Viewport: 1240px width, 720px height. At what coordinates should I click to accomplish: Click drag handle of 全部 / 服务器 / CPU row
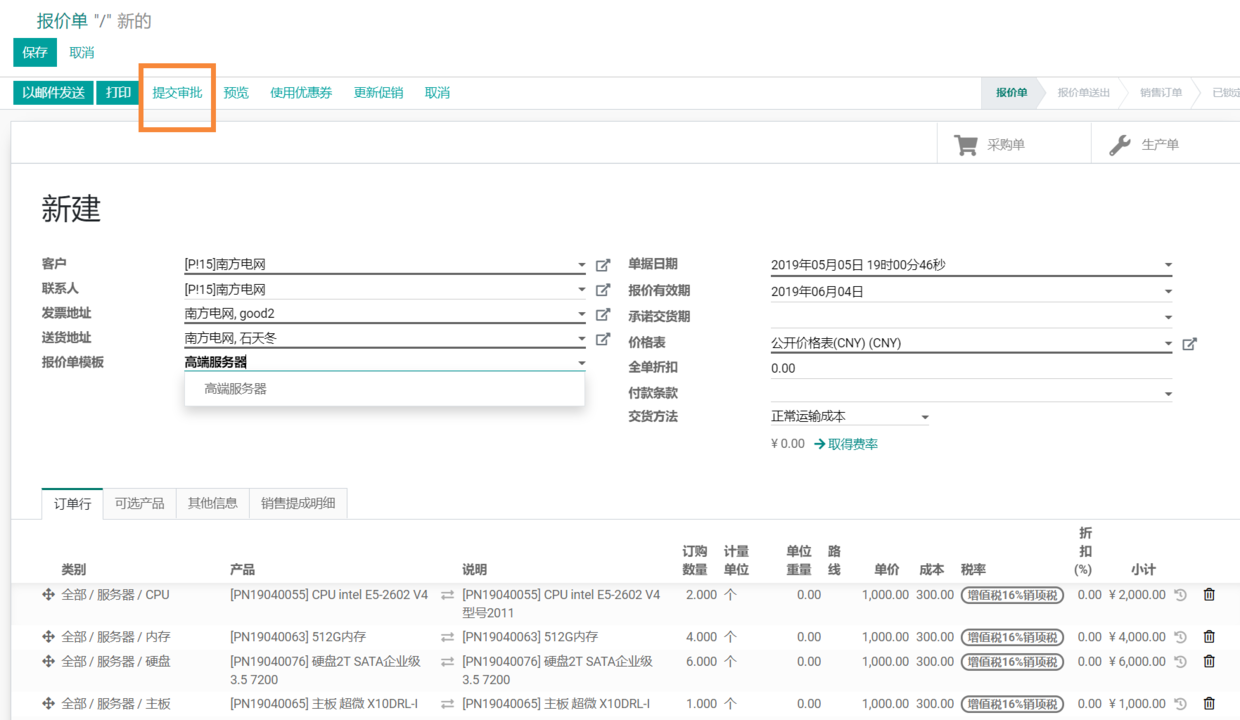48,595
